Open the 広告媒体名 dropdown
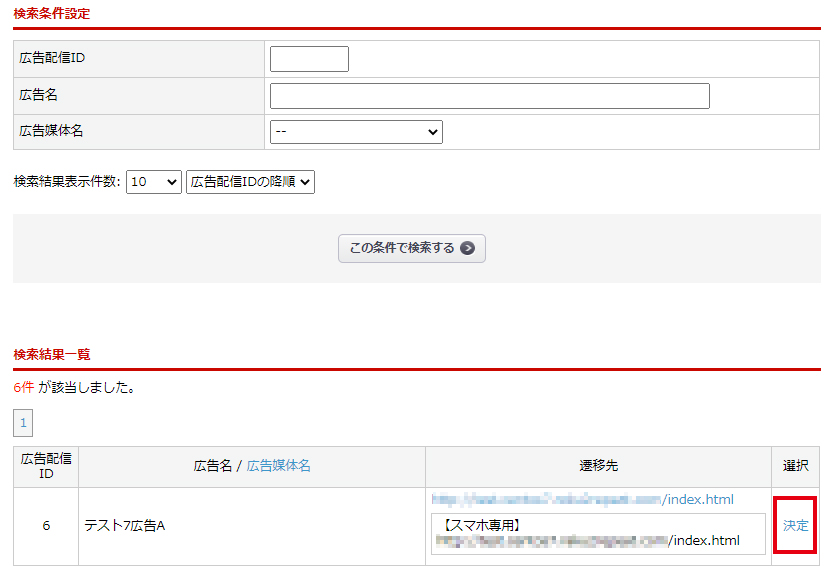The height and width of the screenshot is (579, 835). [x=356, y=132]
